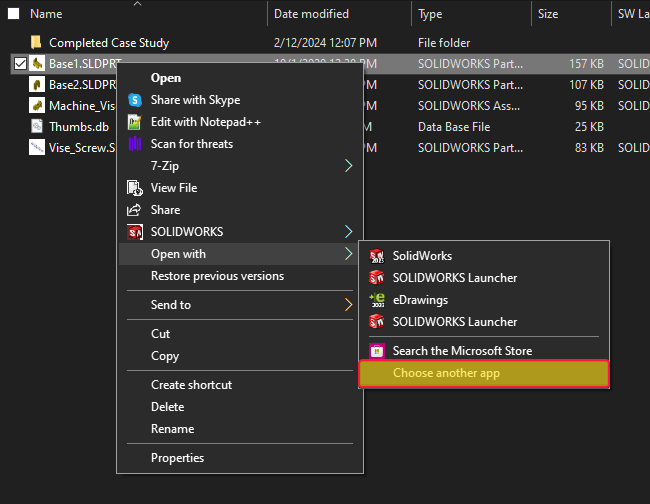Screen dimensions: 650x504
Task: Click the second SOLIDWORKS Launcher icon below eDrawings
Action: click(x=377, y=322)
